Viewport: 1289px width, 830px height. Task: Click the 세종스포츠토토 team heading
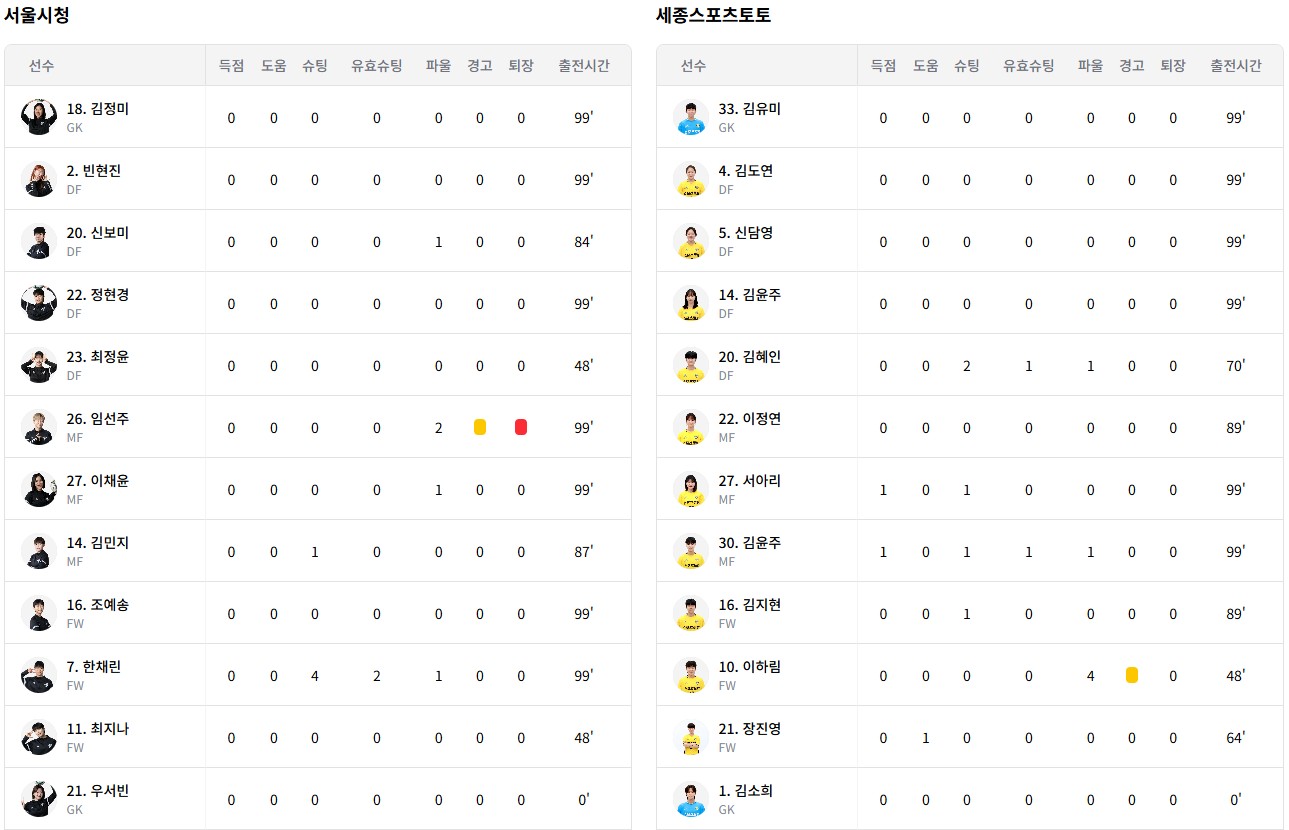coord(713,16)
